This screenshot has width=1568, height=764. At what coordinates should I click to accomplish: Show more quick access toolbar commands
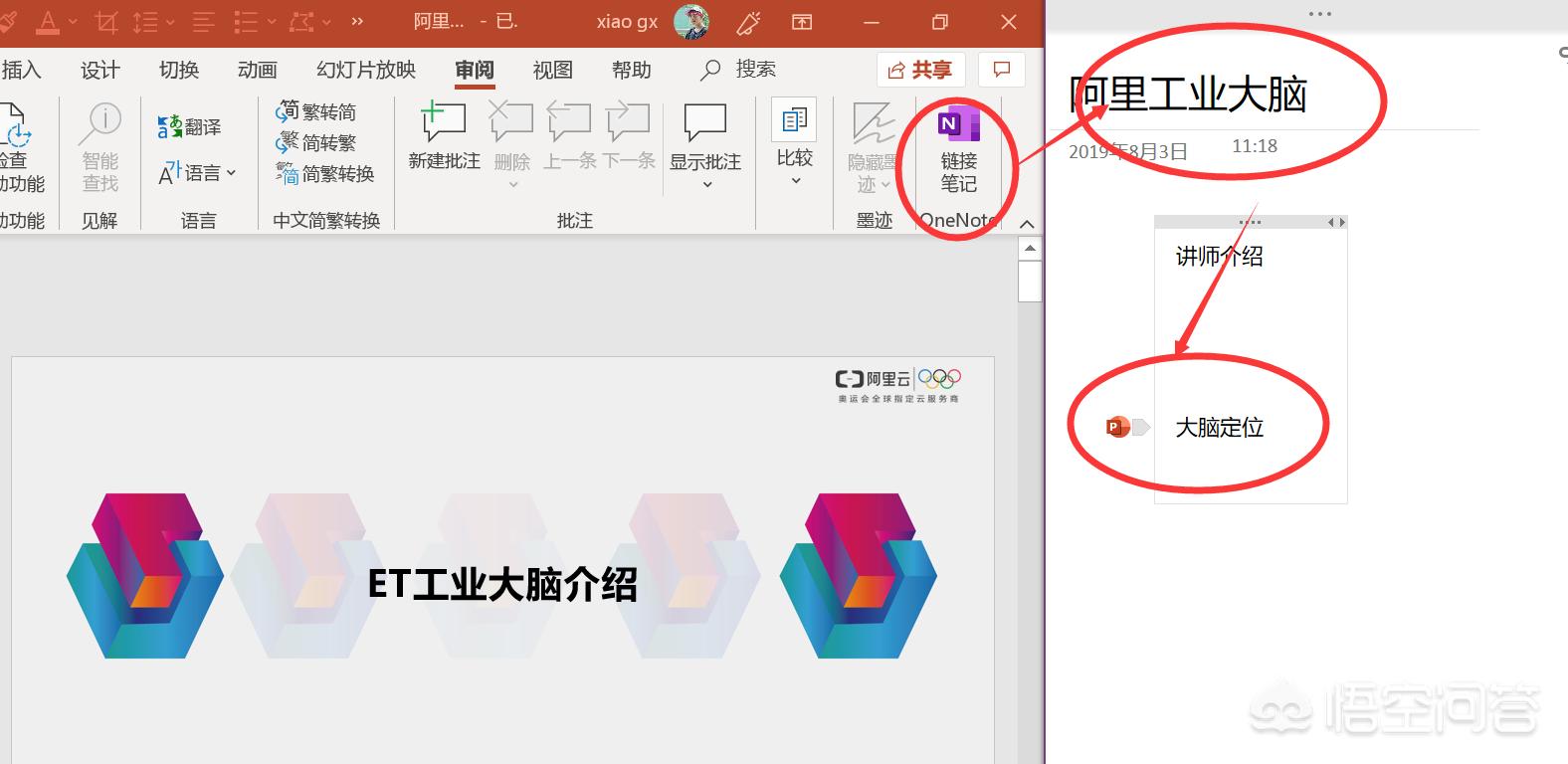[357, 21]
